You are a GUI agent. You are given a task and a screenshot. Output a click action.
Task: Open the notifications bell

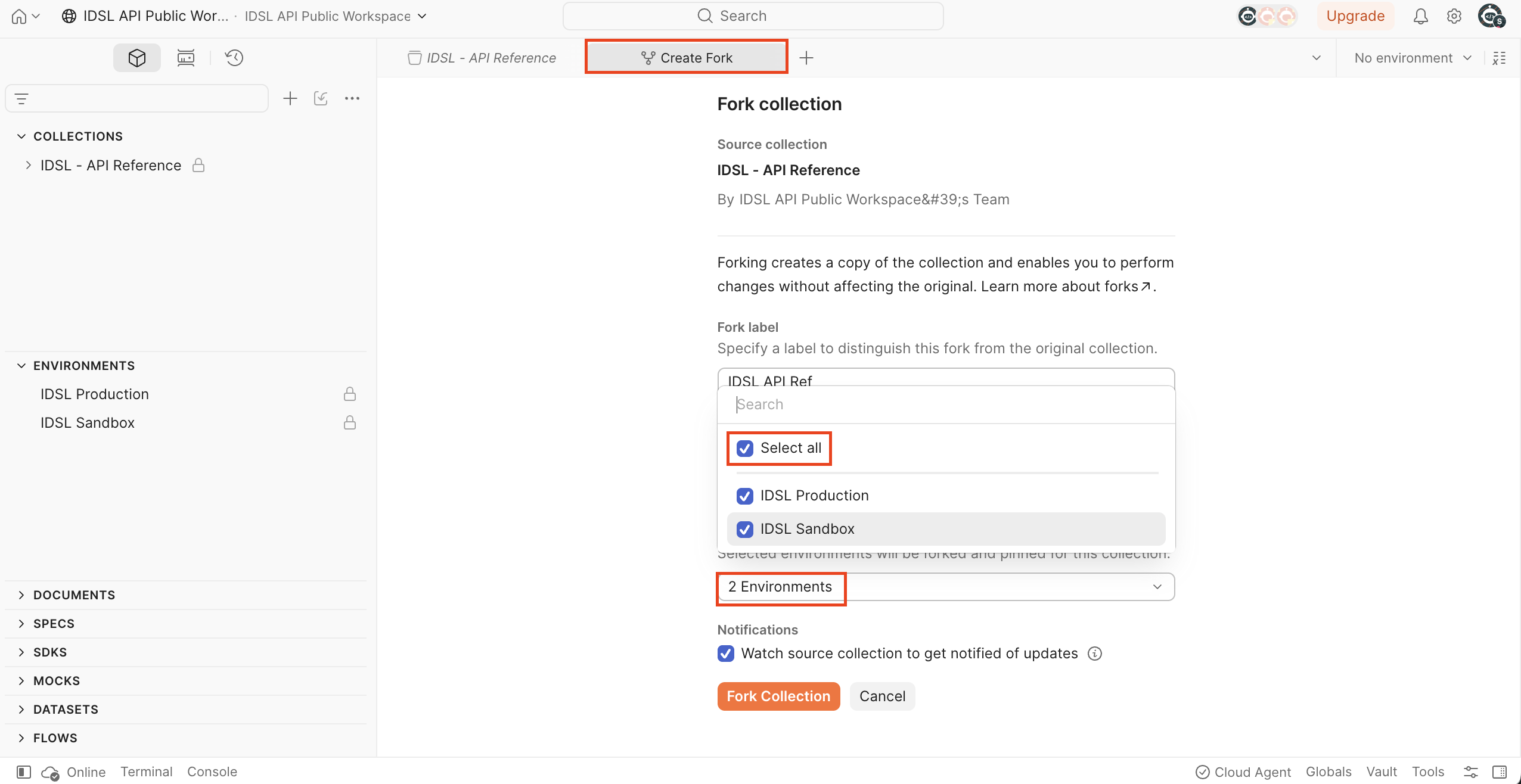[x=1421, y=16]
